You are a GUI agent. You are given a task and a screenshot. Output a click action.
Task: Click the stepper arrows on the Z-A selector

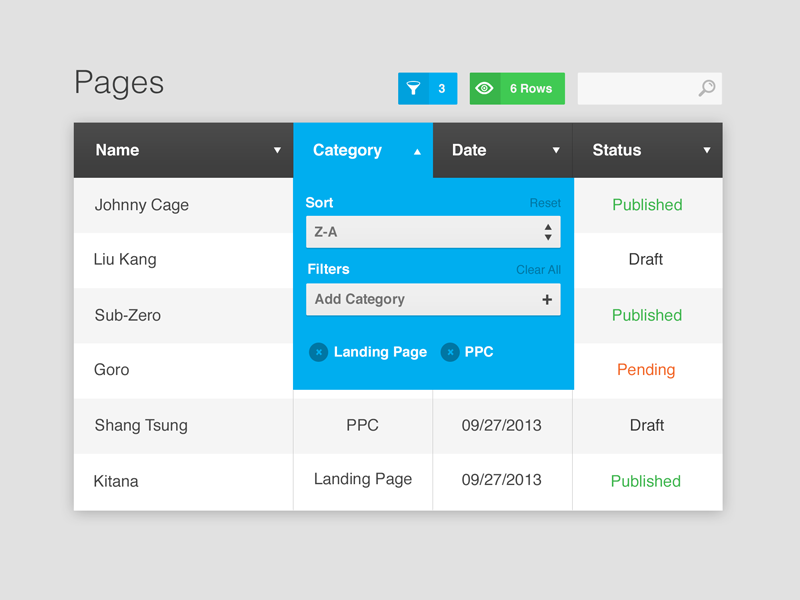coord(548,231)
